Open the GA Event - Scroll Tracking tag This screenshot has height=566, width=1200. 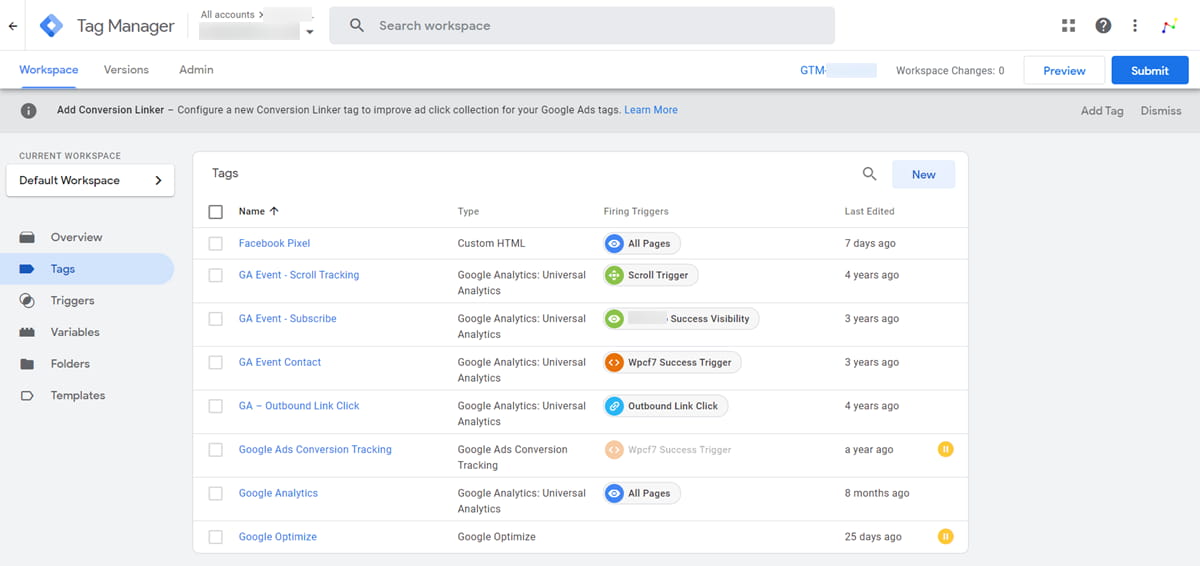tap(299, 275)
